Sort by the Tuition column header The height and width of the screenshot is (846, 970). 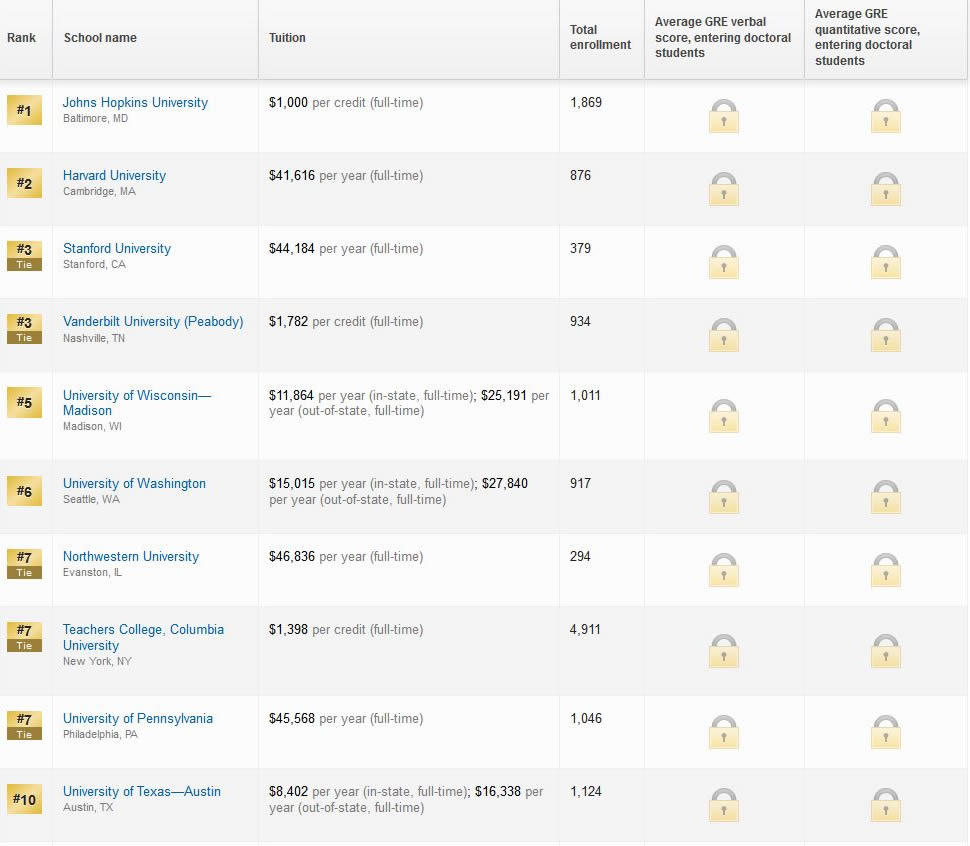[287, 38]
